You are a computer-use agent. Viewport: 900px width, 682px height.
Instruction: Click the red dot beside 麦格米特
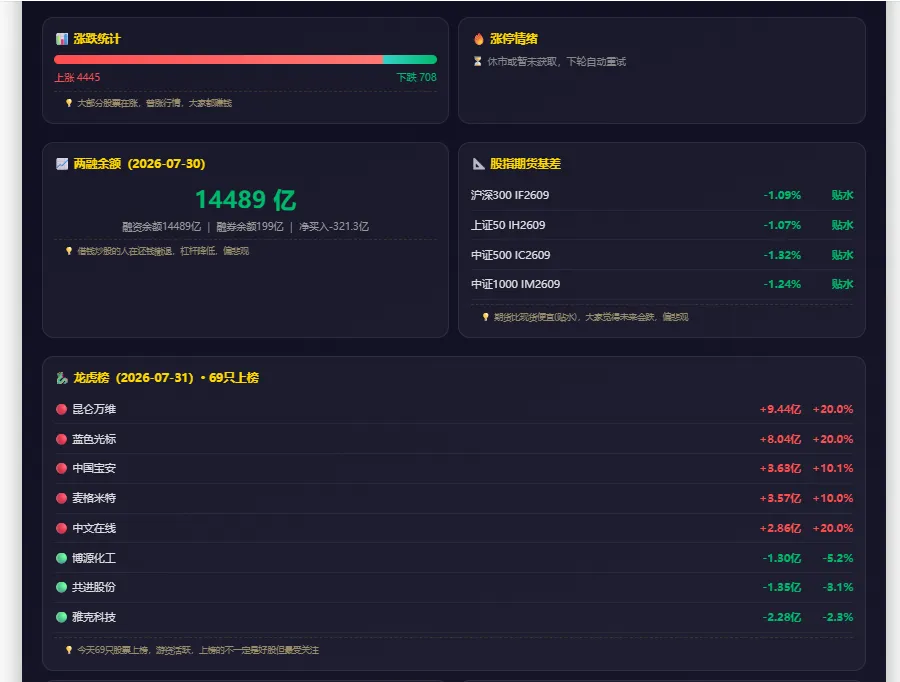pyautogui.click(x=61, y=498)
